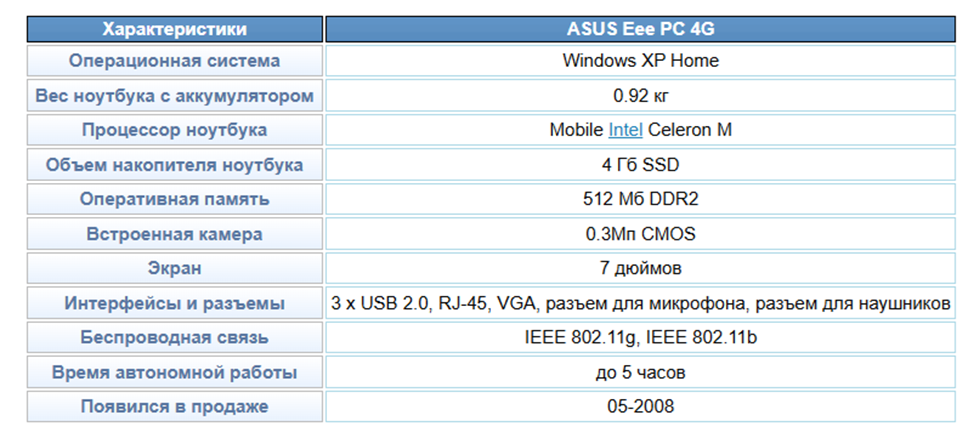Click the "Windows XP Home" cell
The image size is (974, 438).
pyautogui.click(x=640, y=61)
